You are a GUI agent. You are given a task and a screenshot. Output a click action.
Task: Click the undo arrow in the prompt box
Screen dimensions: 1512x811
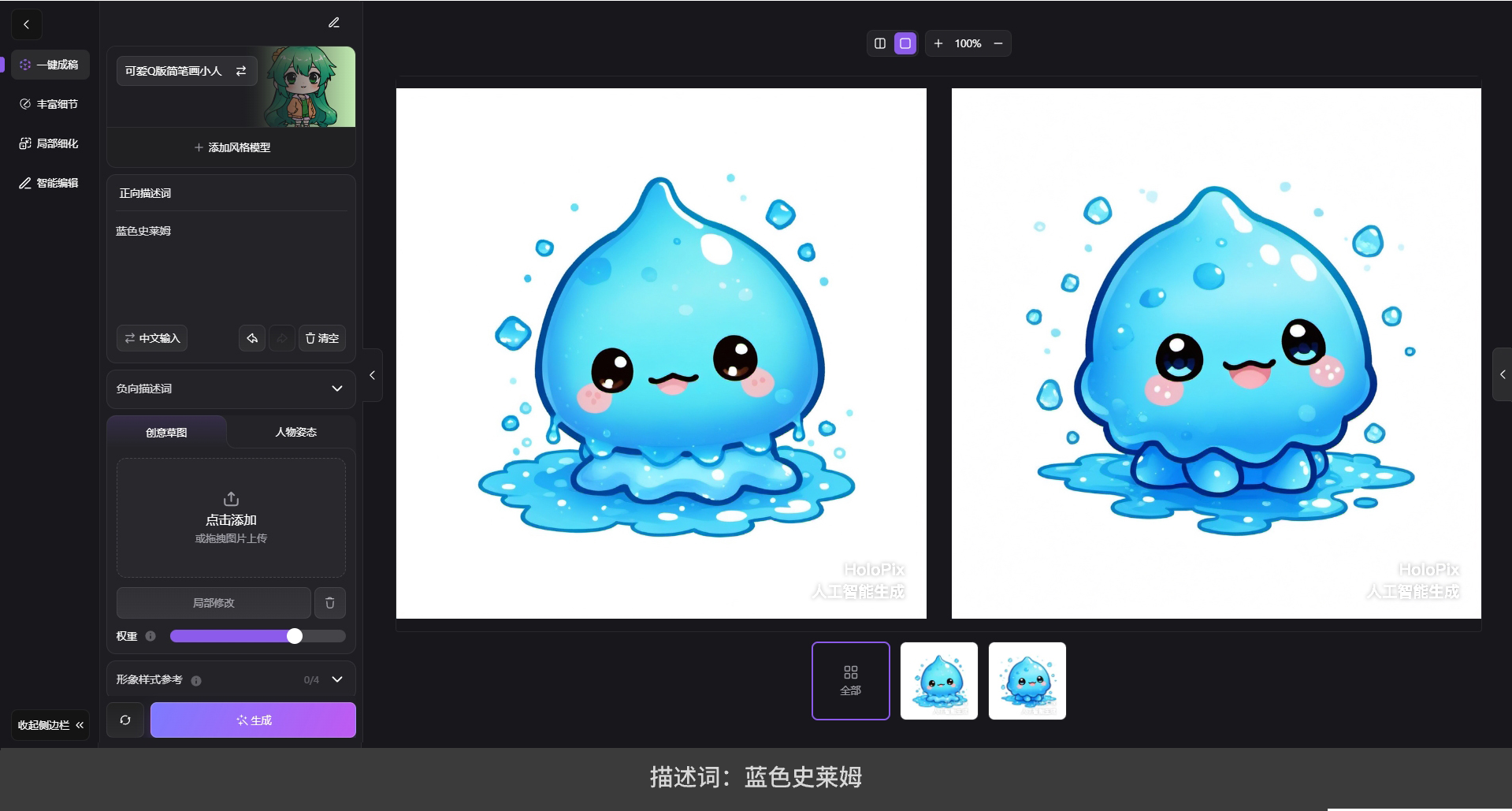coord(252,338)
